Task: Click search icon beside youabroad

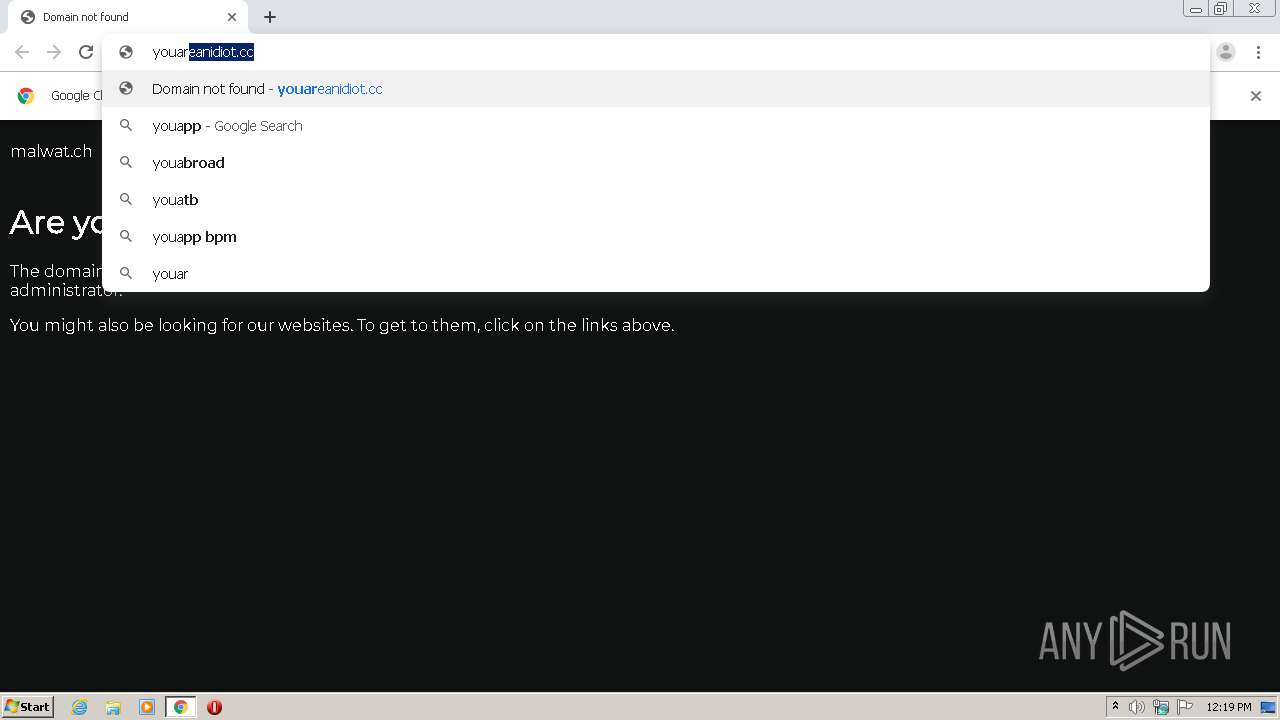Action: pyautogui.click(x=126, y=162)
